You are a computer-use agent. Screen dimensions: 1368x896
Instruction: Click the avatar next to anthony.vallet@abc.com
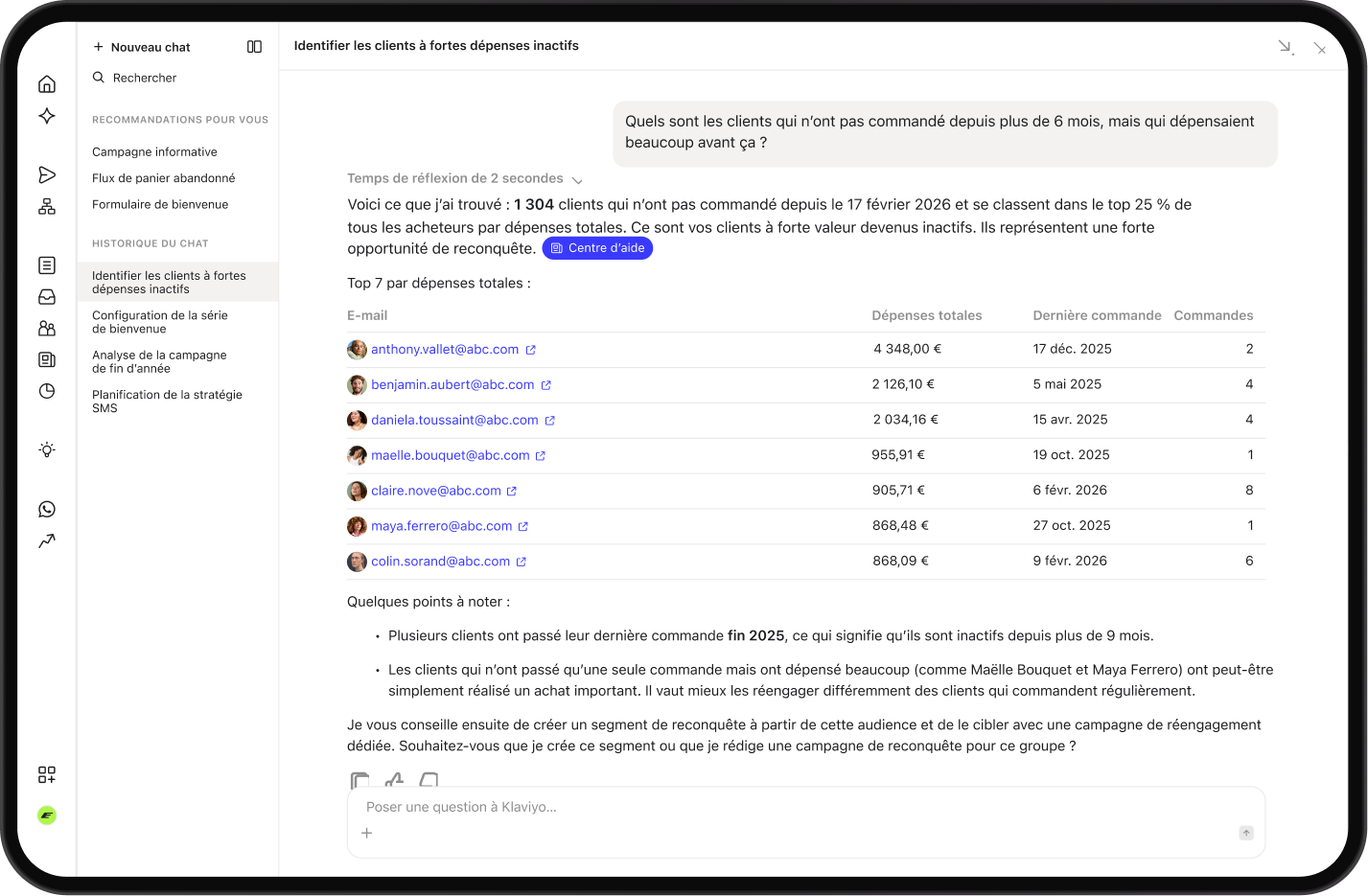point(357,350)
